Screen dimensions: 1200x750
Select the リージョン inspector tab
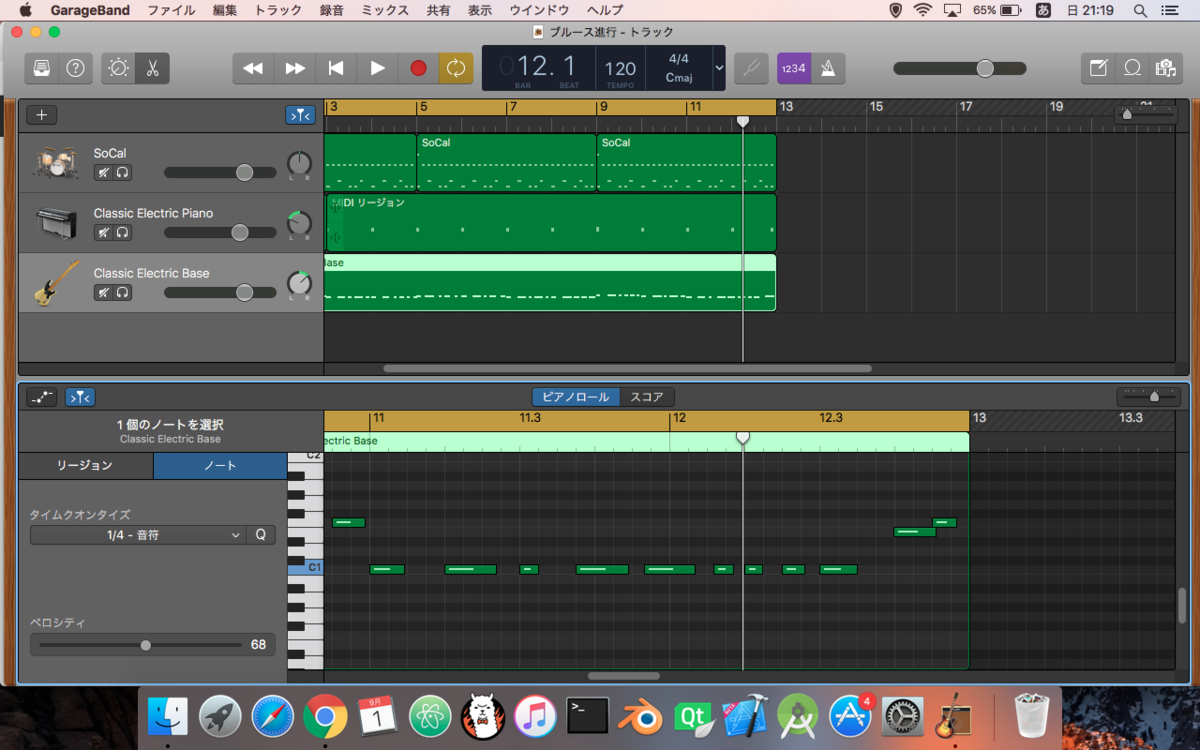click(85, 466)
